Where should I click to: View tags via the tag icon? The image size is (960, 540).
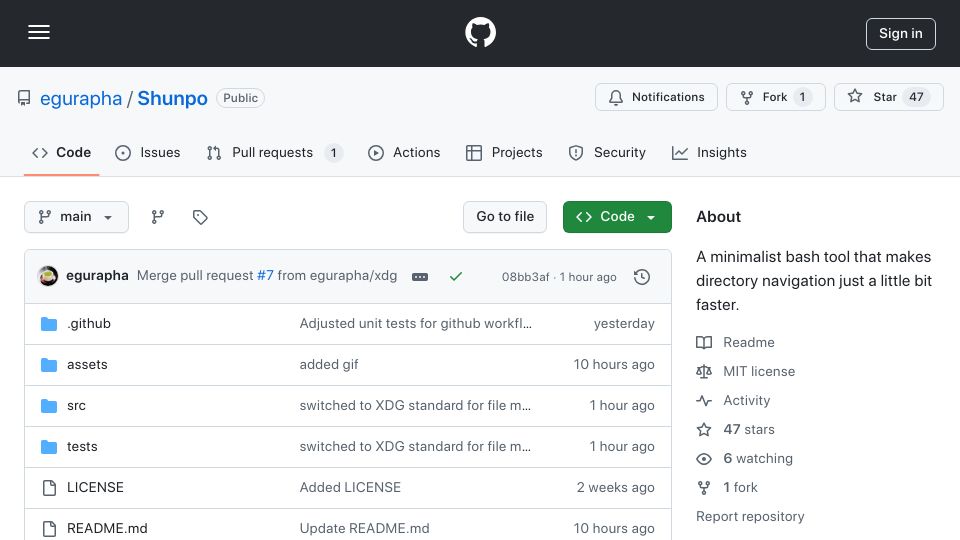click(x=200, y=217)
